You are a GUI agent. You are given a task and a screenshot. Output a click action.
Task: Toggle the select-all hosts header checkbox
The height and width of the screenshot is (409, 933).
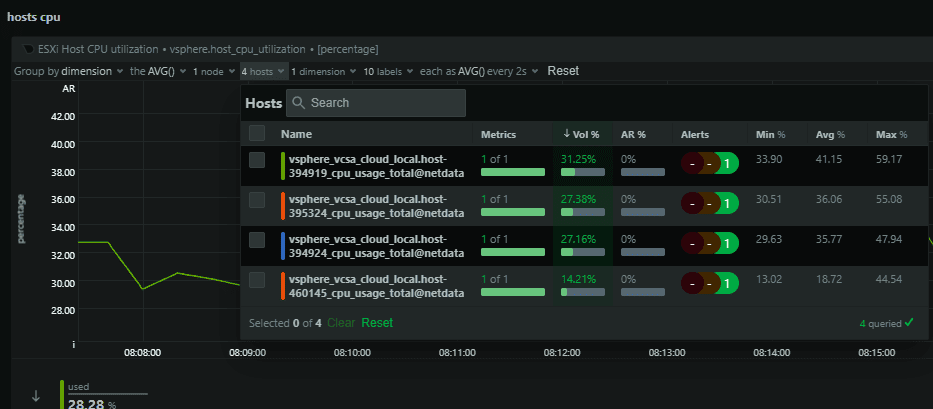[x=257, y=133]
